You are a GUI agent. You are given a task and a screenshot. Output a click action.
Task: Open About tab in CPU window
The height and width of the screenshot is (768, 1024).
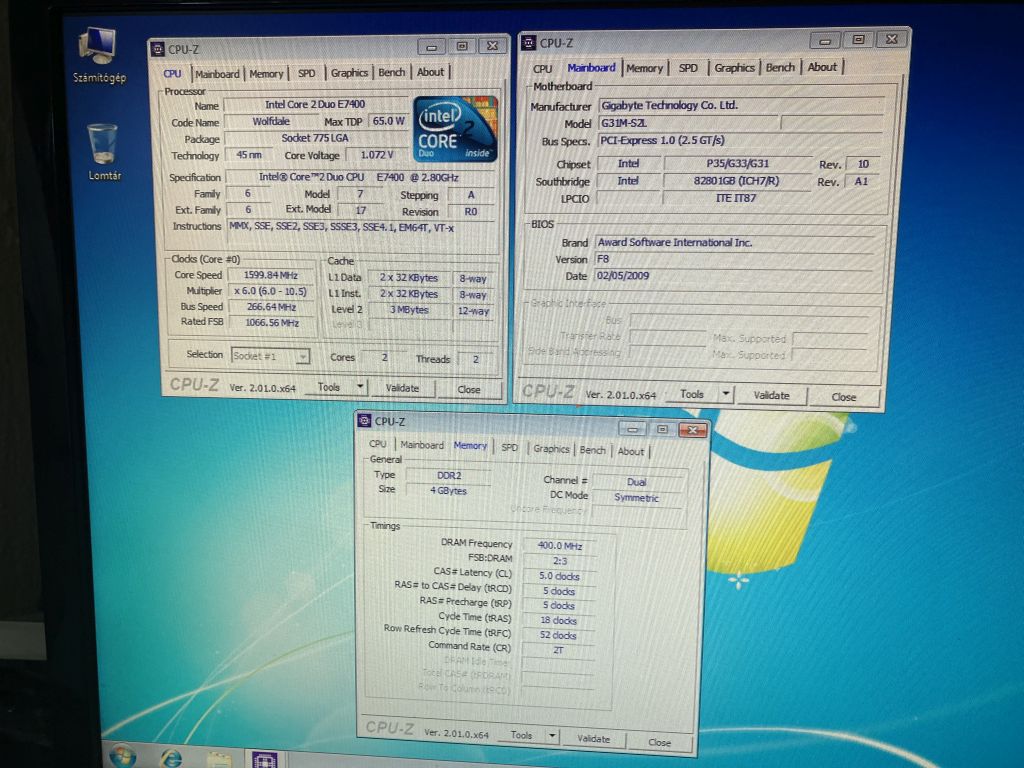(430, 72)
